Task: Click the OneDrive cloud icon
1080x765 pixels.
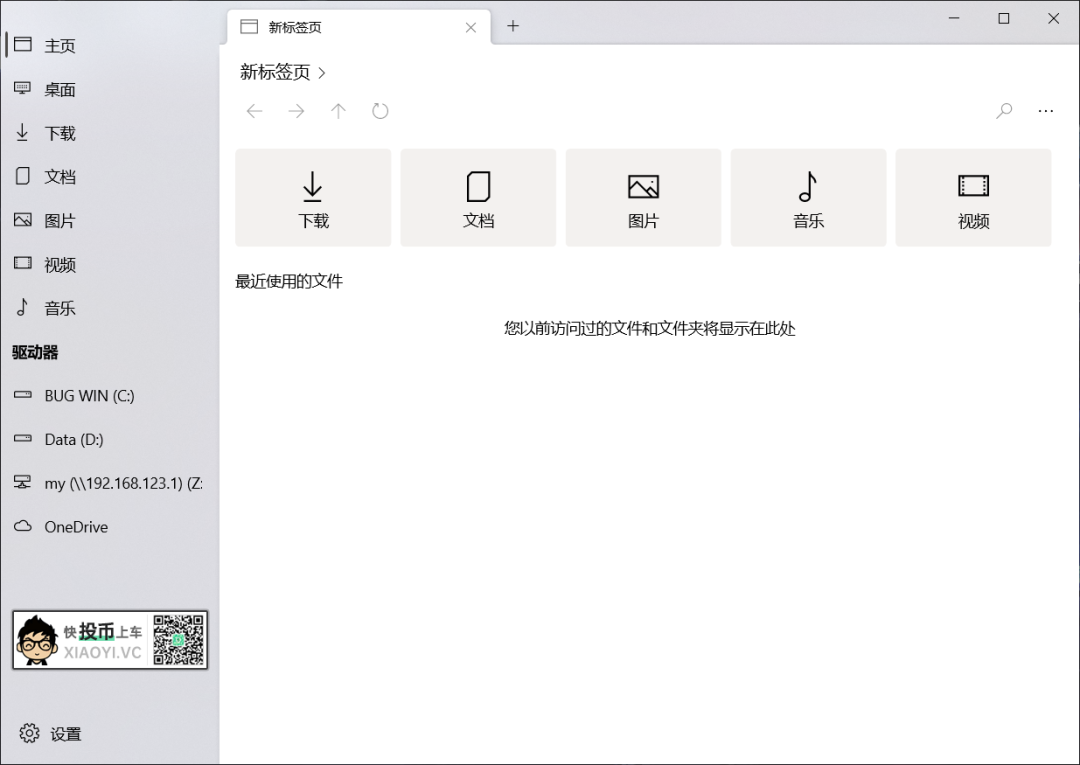Action: click(x=23, y=527)
